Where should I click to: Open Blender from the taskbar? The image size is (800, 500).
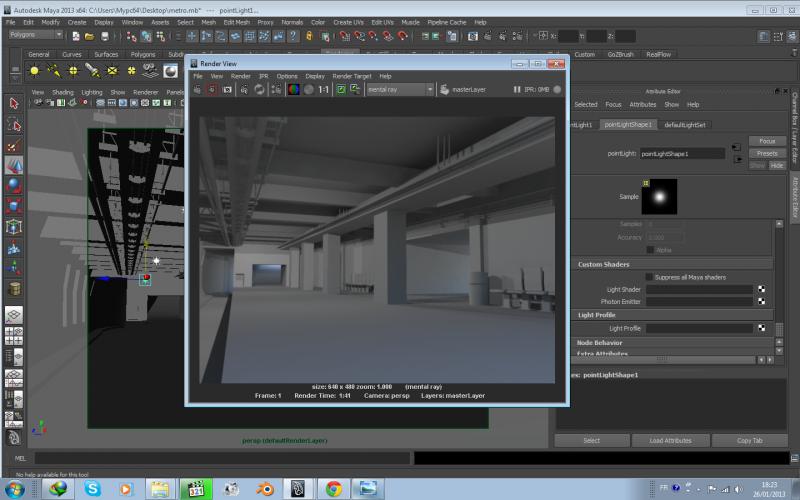[265, 489]
